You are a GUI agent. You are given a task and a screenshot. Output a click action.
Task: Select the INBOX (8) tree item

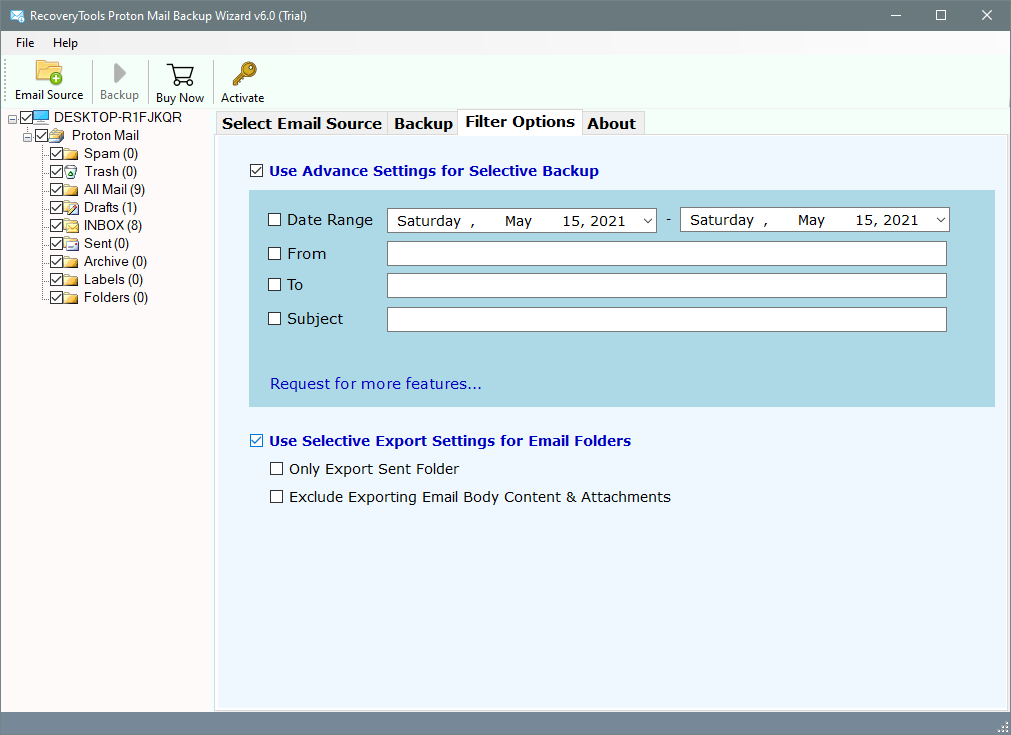point(113,226)
